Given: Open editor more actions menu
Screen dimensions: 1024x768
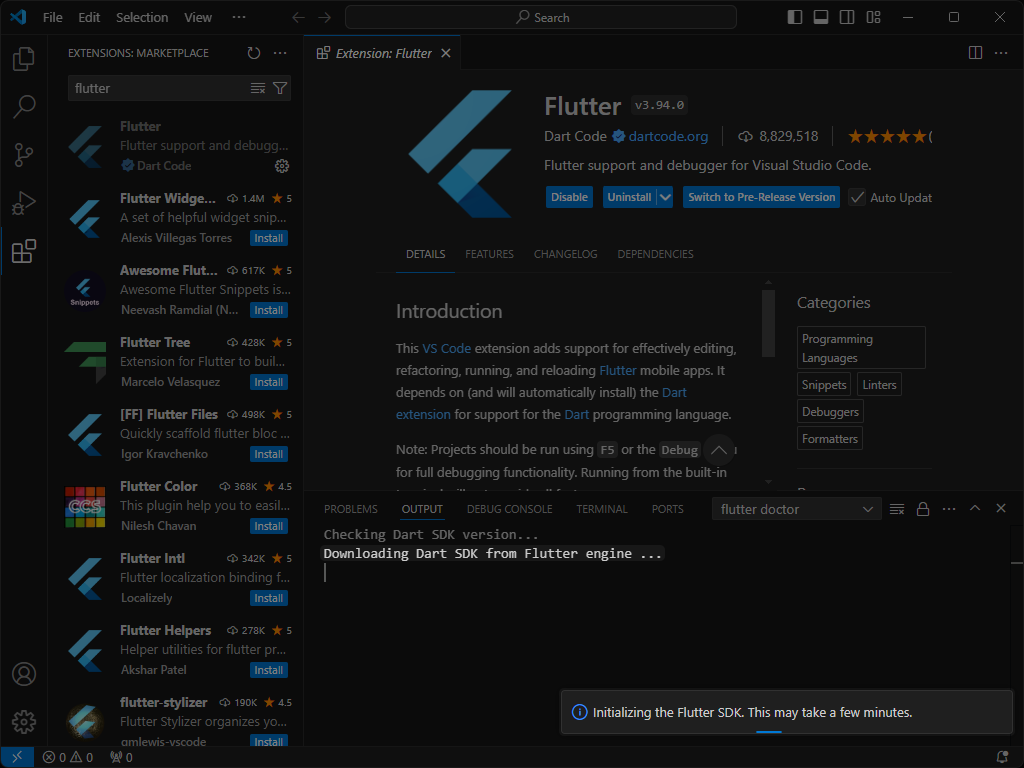Looking at the screenshot, I should tap(1001, 53).
